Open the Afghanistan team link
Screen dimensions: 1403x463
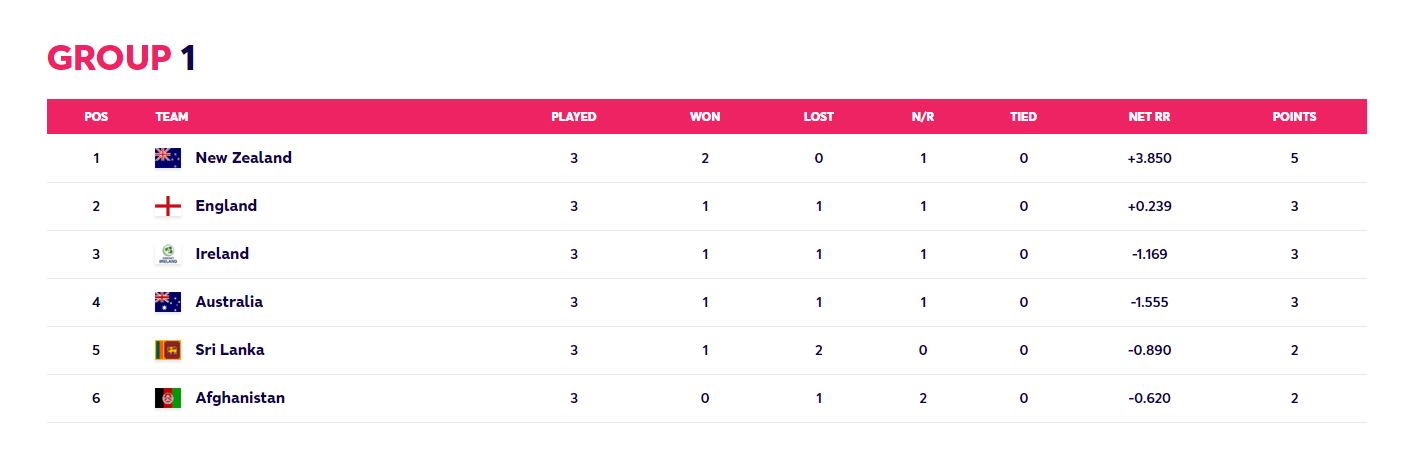tap(240, 398)
